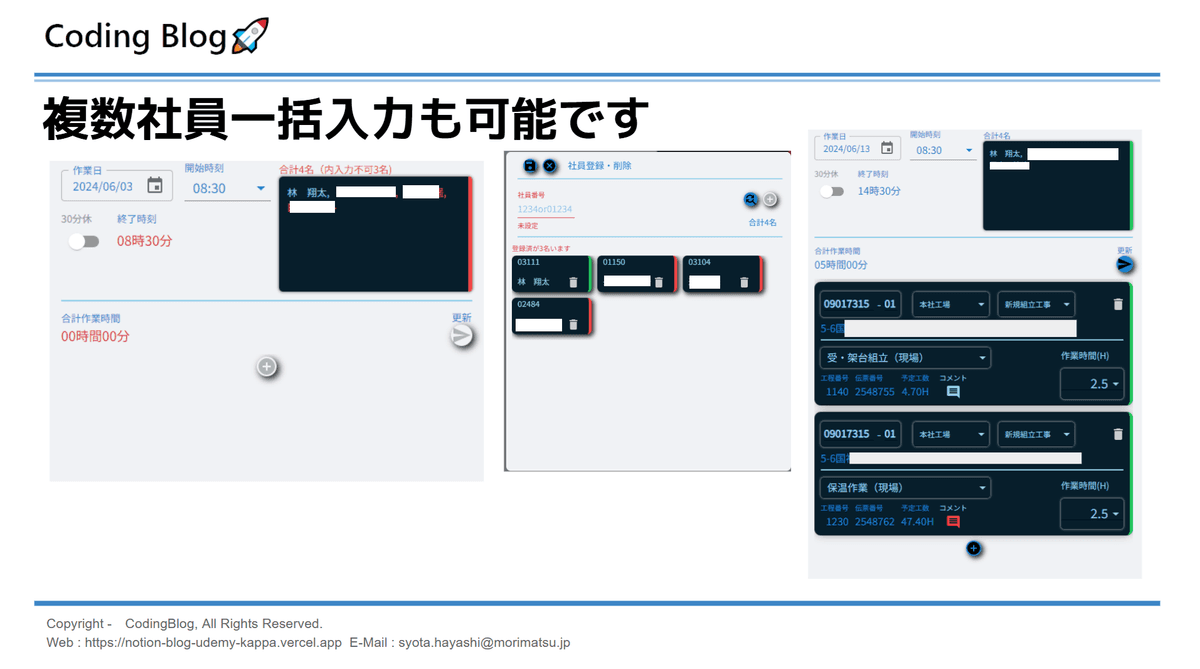
Task: Enable the 30分休 switch in right panel
Action: pyautogui.click(x=830, y=192)
